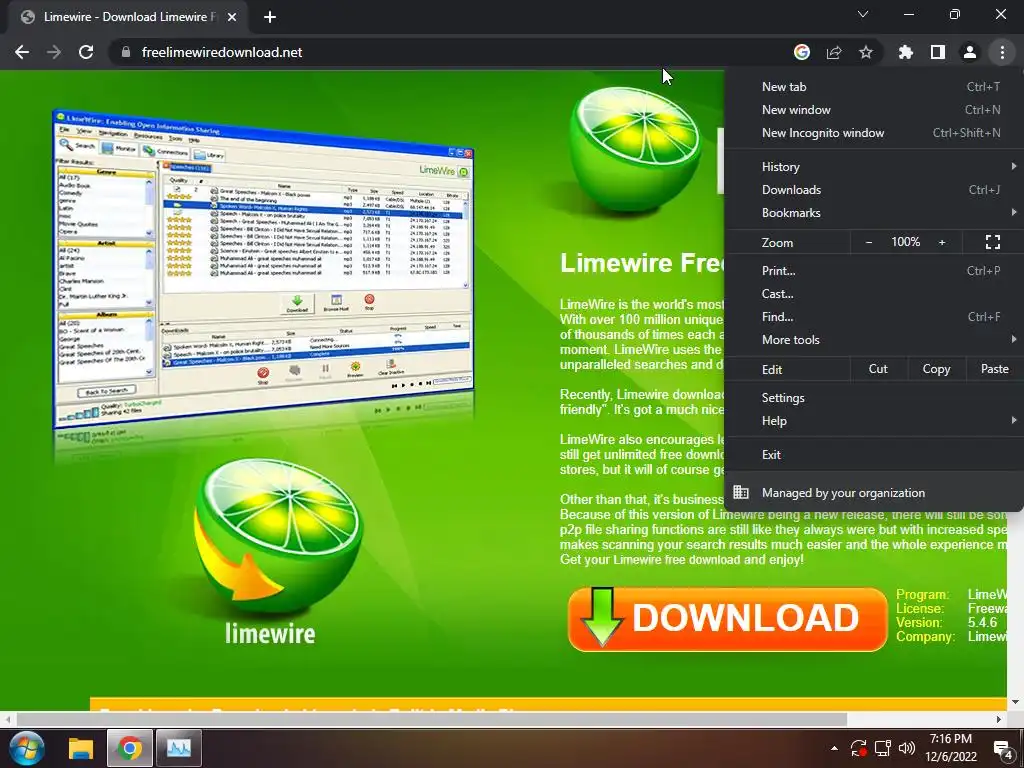Click Cut in the Edit row
This screenshot has height=768, width=1024.
tap(878, 369)
